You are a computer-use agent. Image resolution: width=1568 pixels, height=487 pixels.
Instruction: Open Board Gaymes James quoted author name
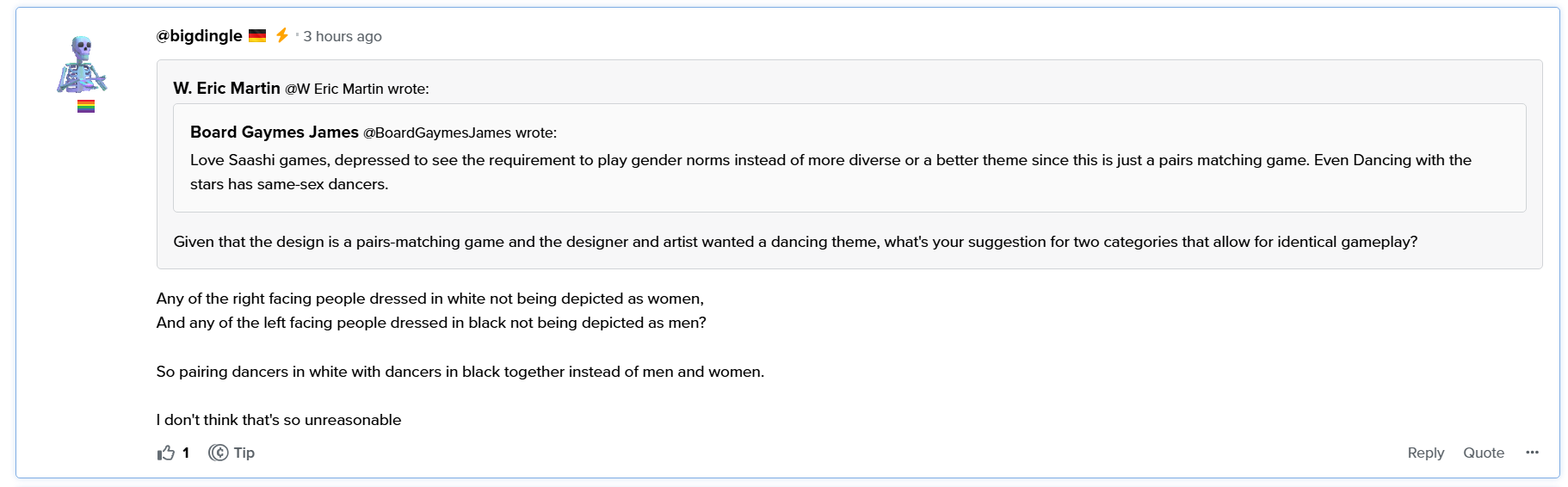tap(275, 133)
